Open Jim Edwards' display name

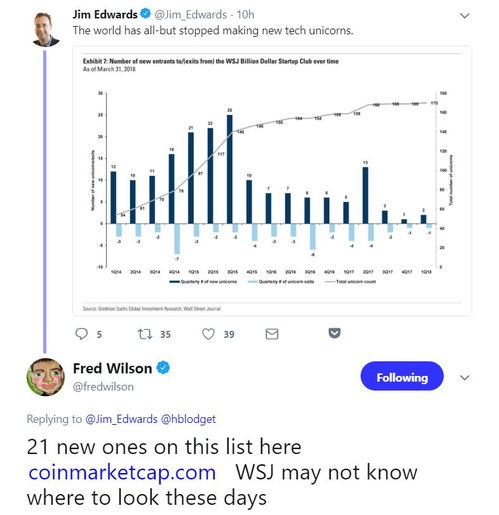(105, 14)
